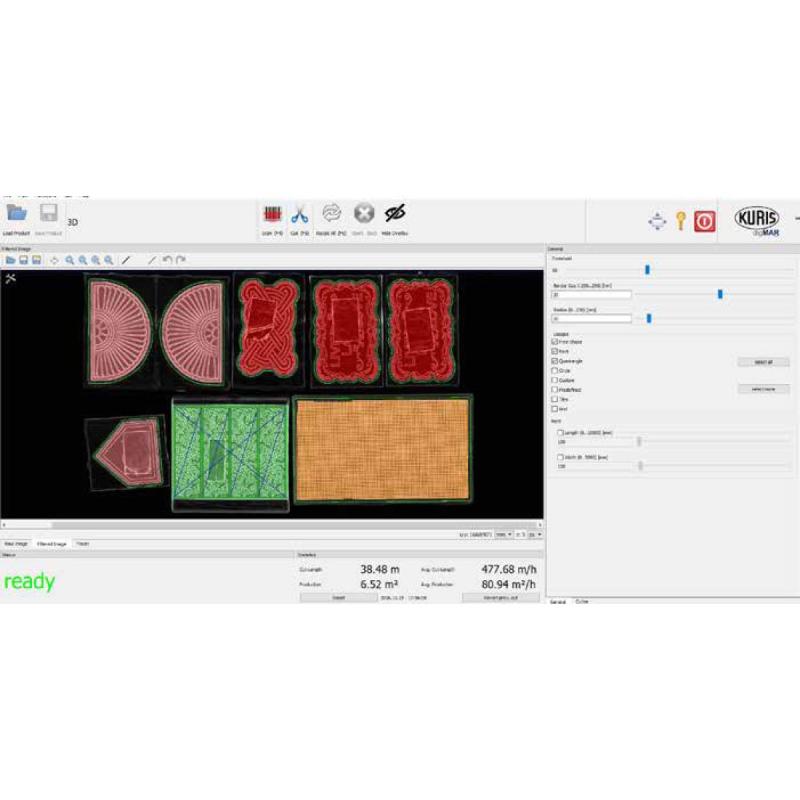Select the orange rectangular rug

382,450
